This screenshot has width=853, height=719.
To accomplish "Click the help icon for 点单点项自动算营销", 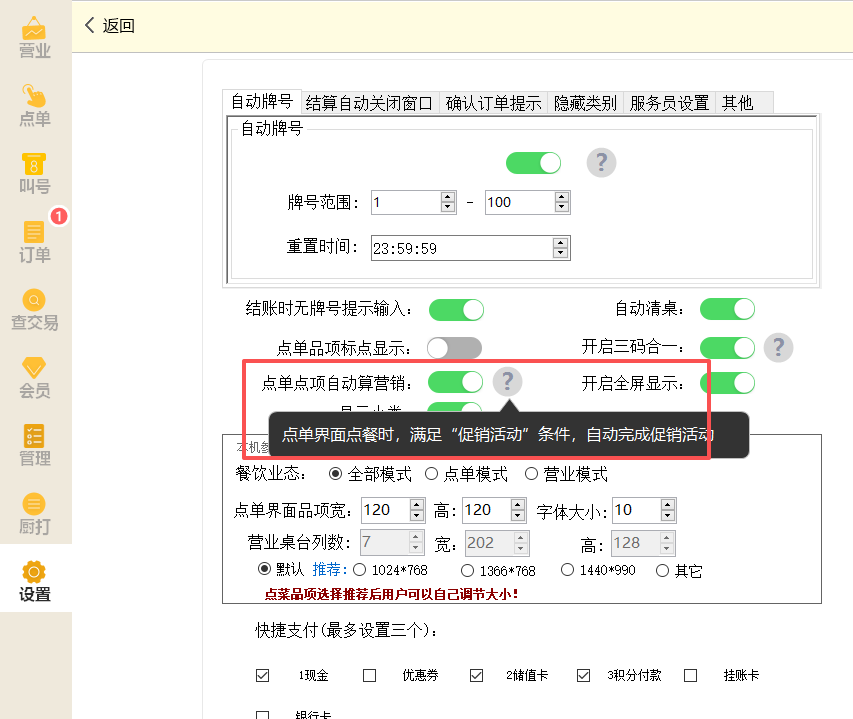I will click(508, 382).
